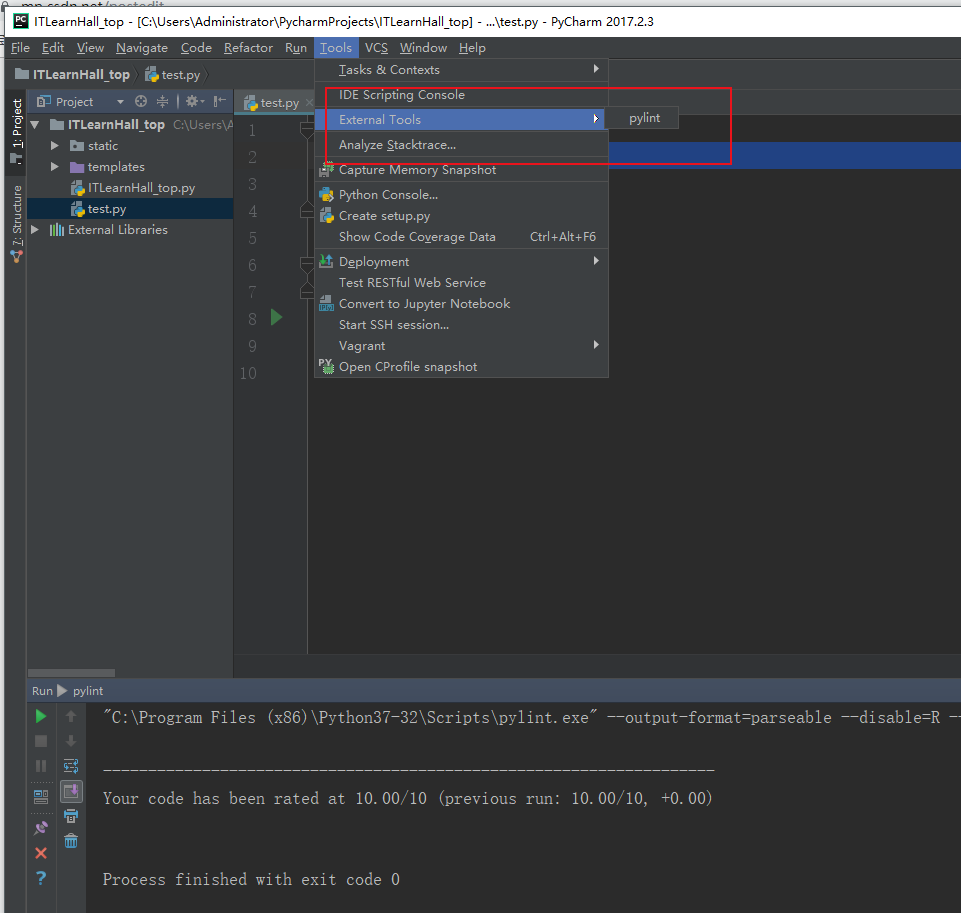Click the Up the Stack Trace arrow

point(71,716)
